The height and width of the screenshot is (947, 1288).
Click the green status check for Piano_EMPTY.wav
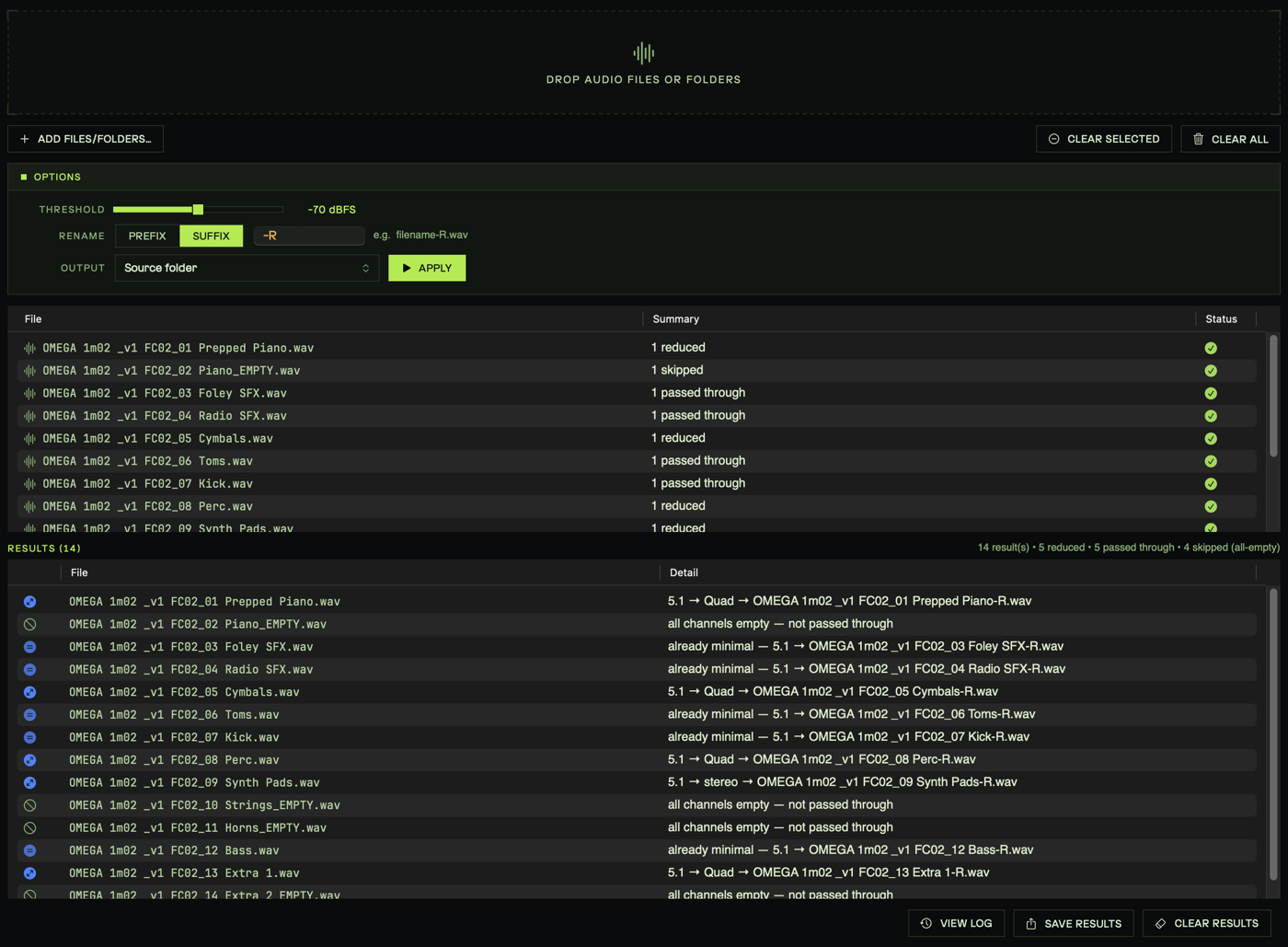(1211, 371)
